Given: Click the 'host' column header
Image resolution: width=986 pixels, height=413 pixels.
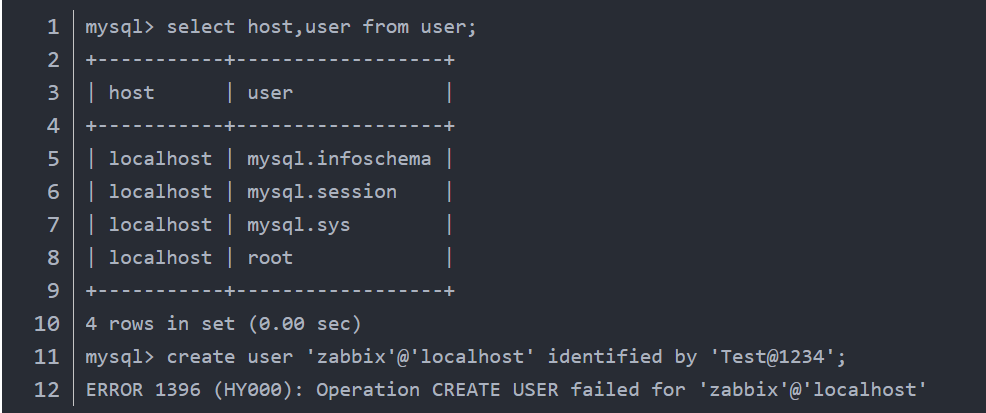Looking at the screenshot, I should [131, 93].
